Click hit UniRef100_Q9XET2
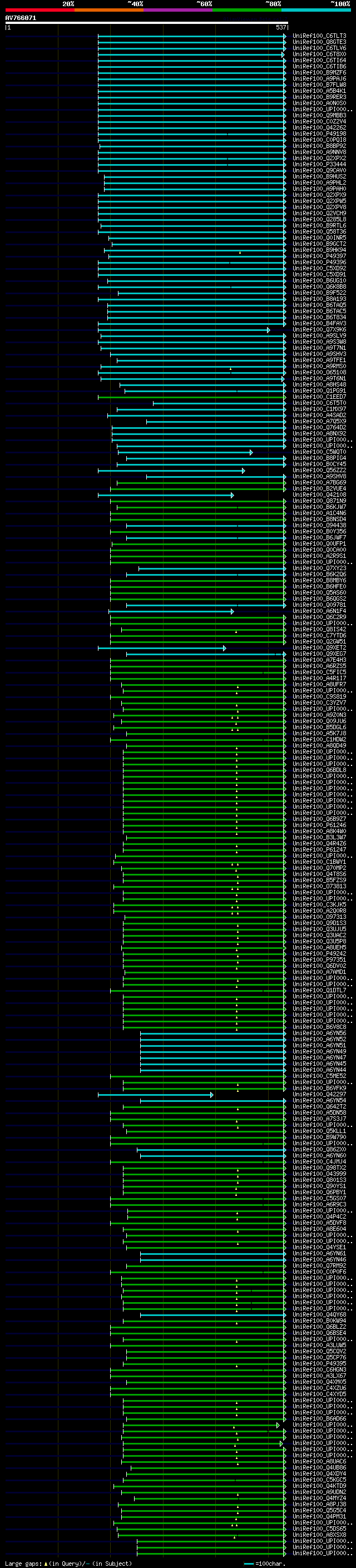Screen dimensions: 356x1568 (x=319, y=647)
